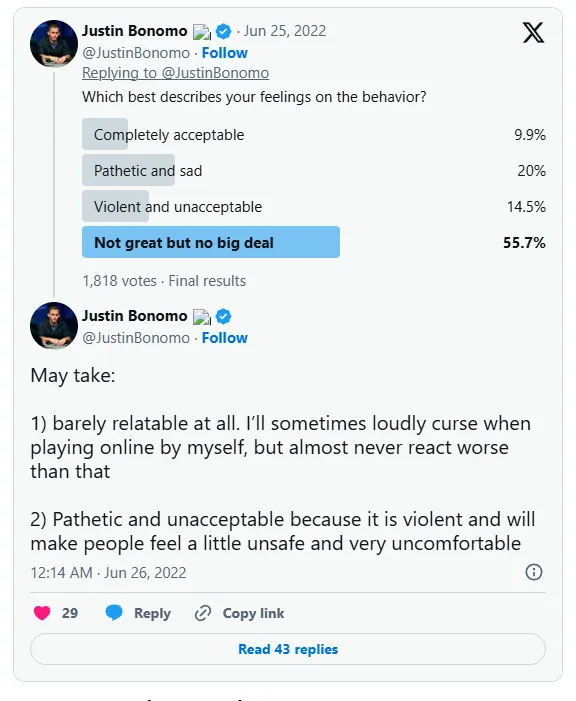
Task: Click the verified badge on the second tweet
Action: pos(223,316)
